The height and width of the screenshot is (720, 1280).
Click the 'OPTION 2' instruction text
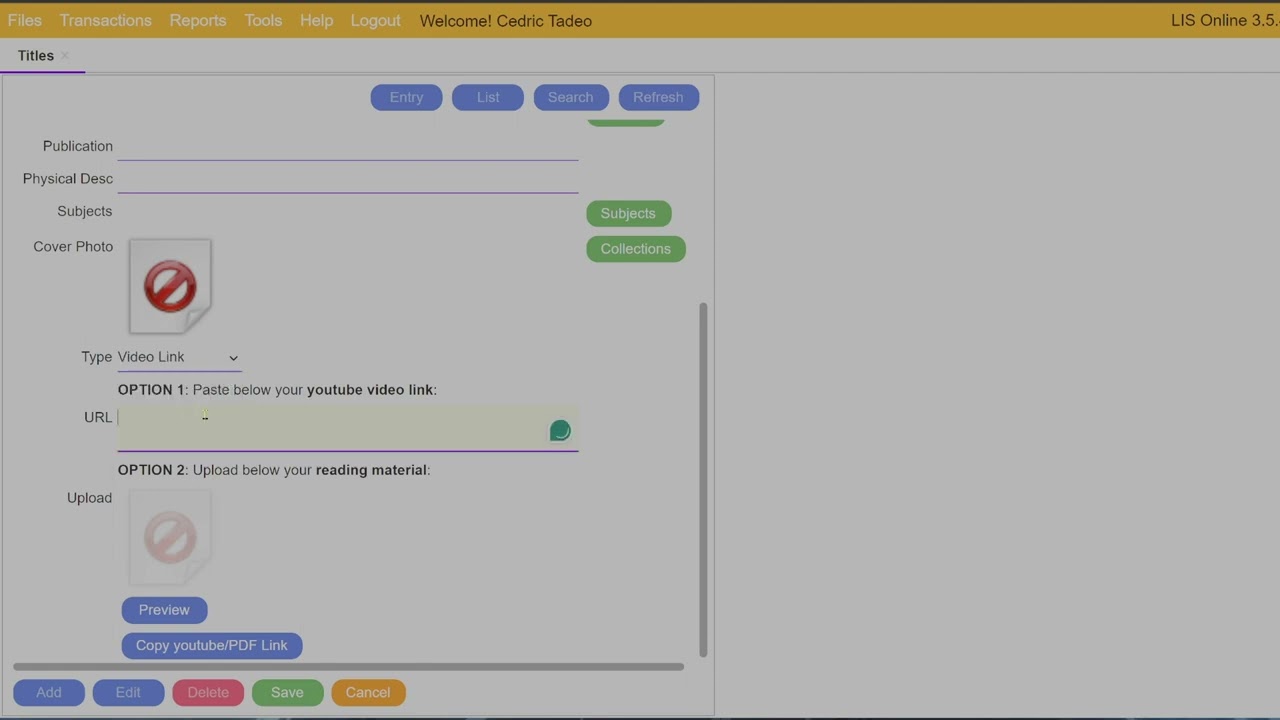click(274, 470)
